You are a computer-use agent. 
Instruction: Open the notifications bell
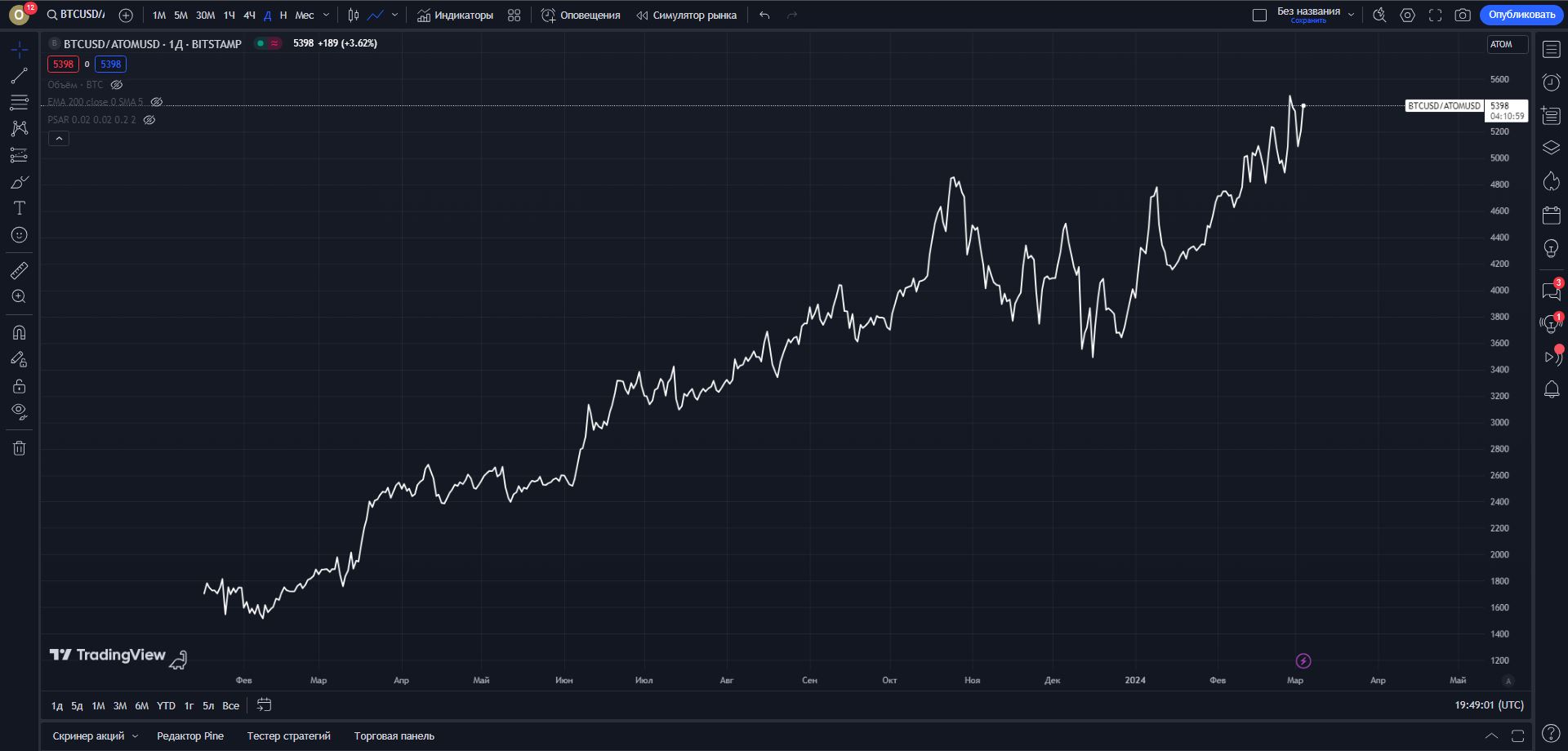tap(1551, 390)
